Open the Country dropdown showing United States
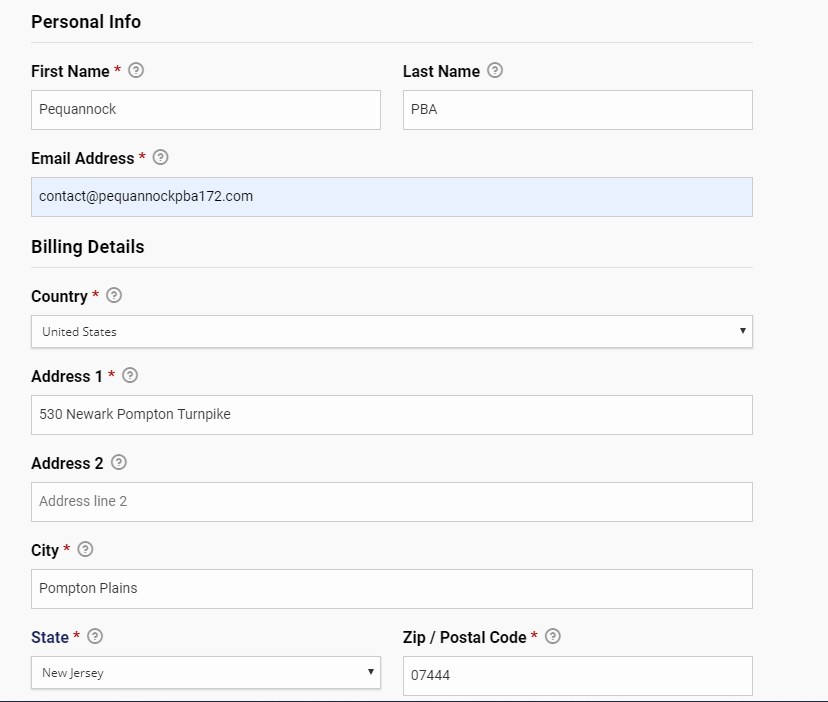This screenshot has width=828, height=702. click(x=391, y=332)
